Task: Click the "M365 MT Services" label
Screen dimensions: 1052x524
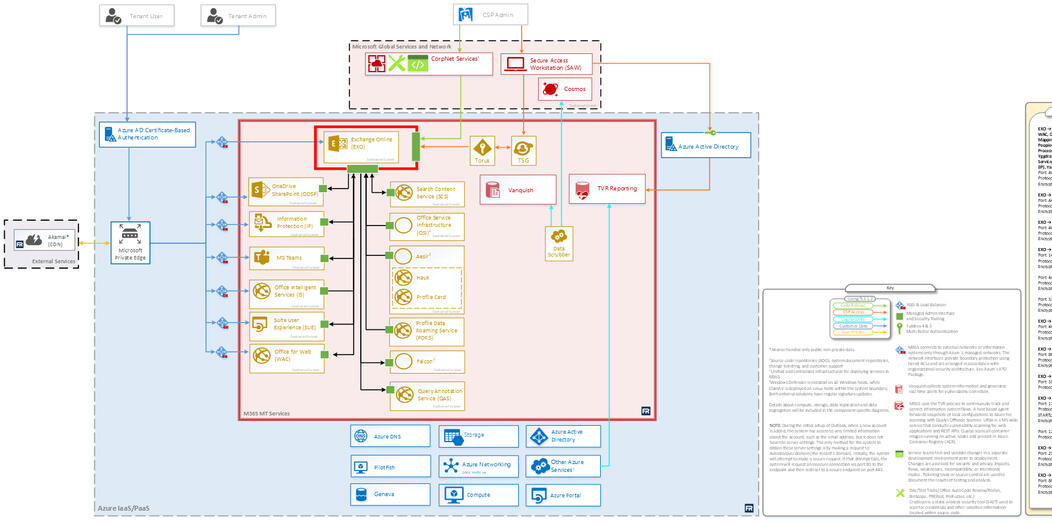Action: click(266, 413)
